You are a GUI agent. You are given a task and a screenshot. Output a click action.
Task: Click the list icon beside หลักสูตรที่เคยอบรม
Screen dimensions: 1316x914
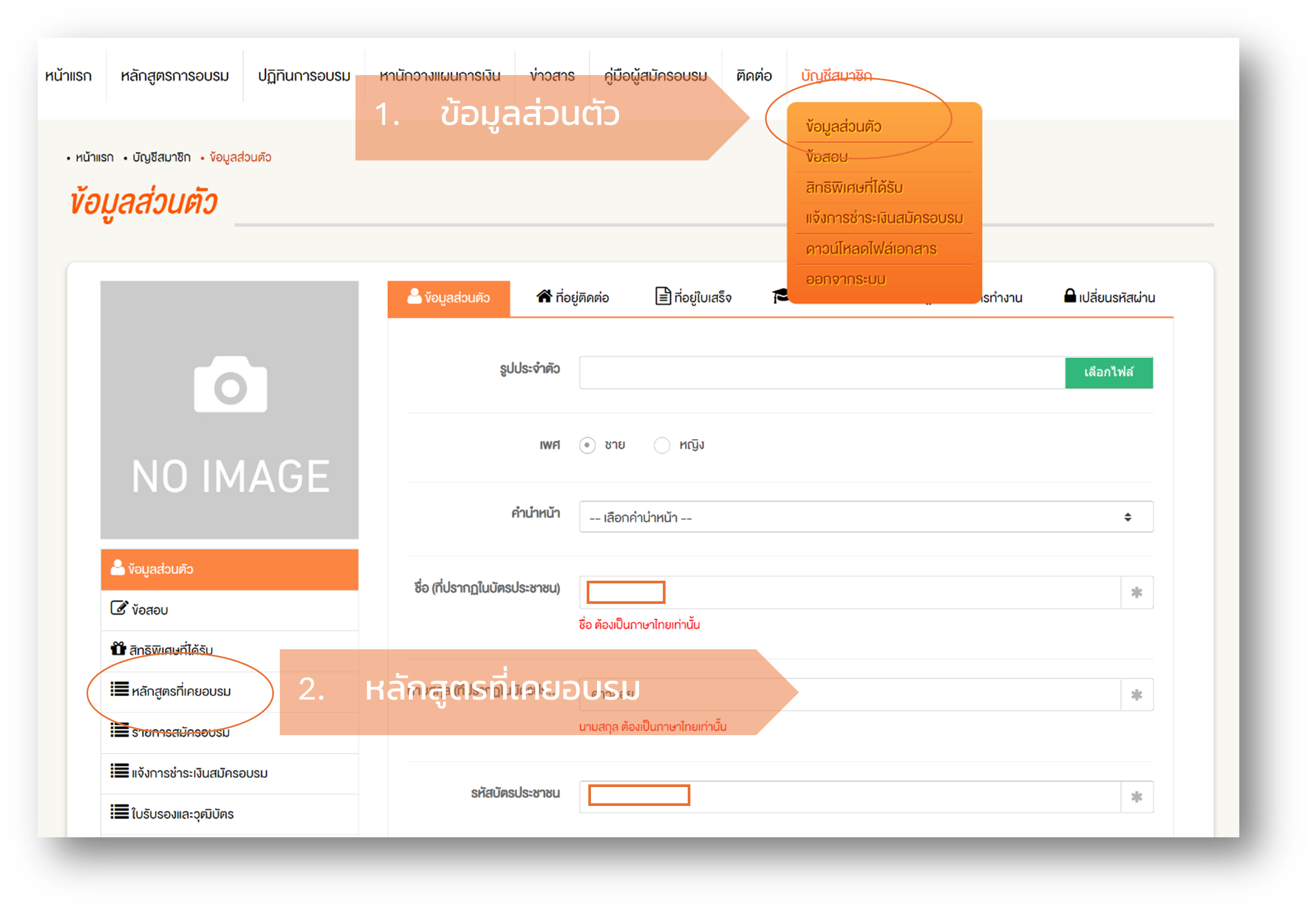coord(119,689)
